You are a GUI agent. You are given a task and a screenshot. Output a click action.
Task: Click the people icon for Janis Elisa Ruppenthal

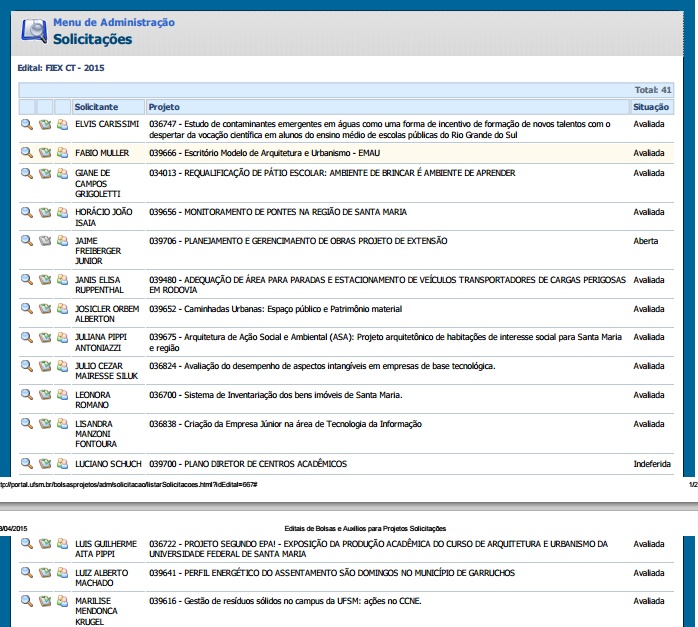pos(62,280)
